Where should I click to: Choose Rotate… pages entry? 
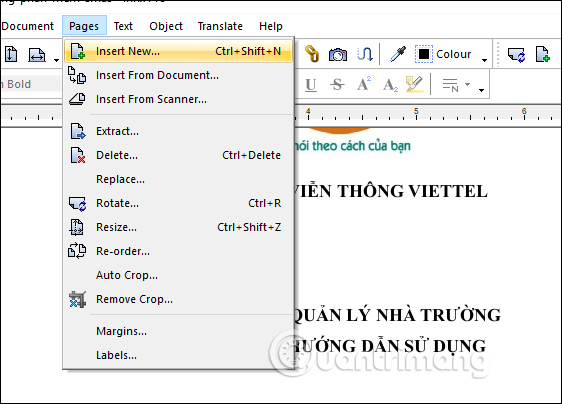coord(178,203)
